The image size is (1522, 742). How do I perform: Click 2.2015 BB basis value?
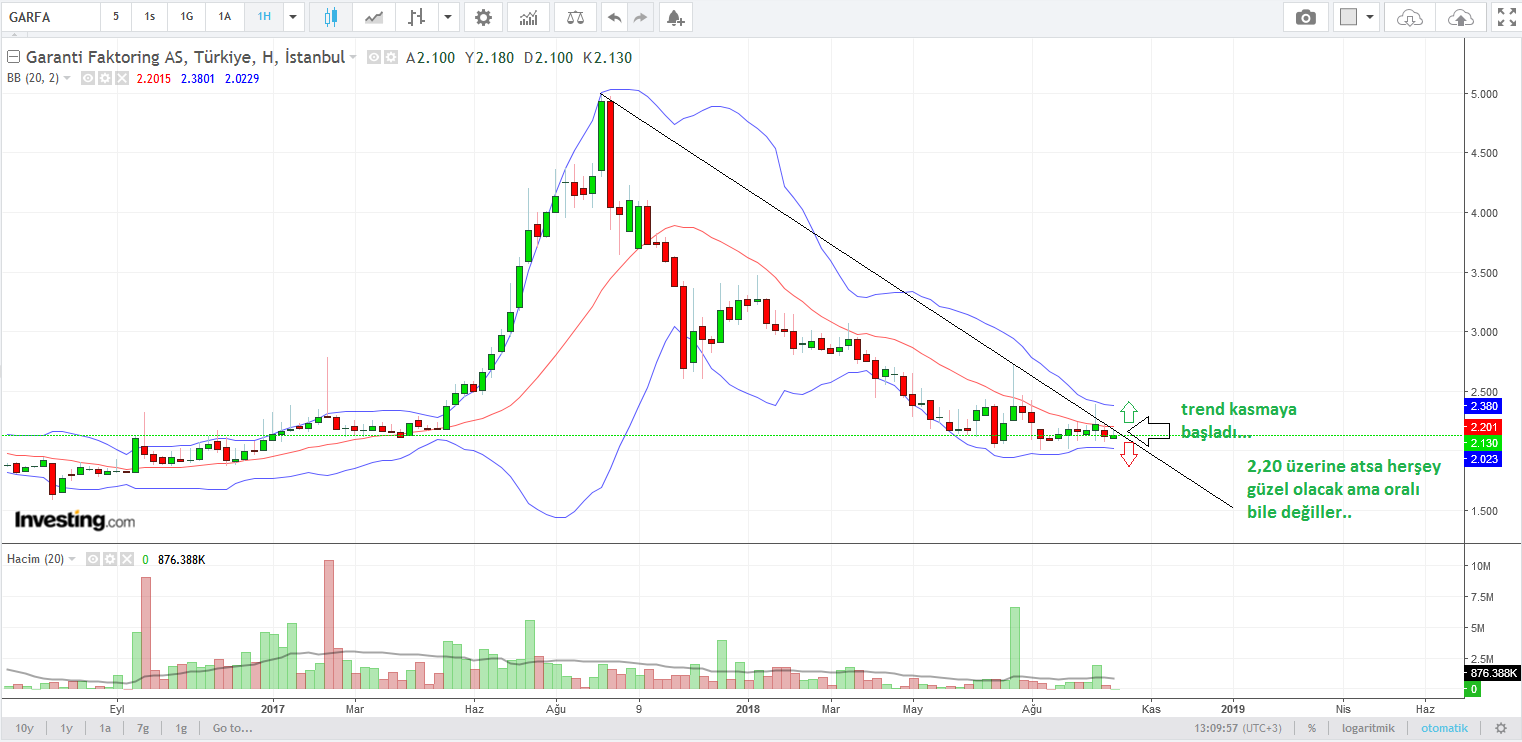[x=155, y=78]
